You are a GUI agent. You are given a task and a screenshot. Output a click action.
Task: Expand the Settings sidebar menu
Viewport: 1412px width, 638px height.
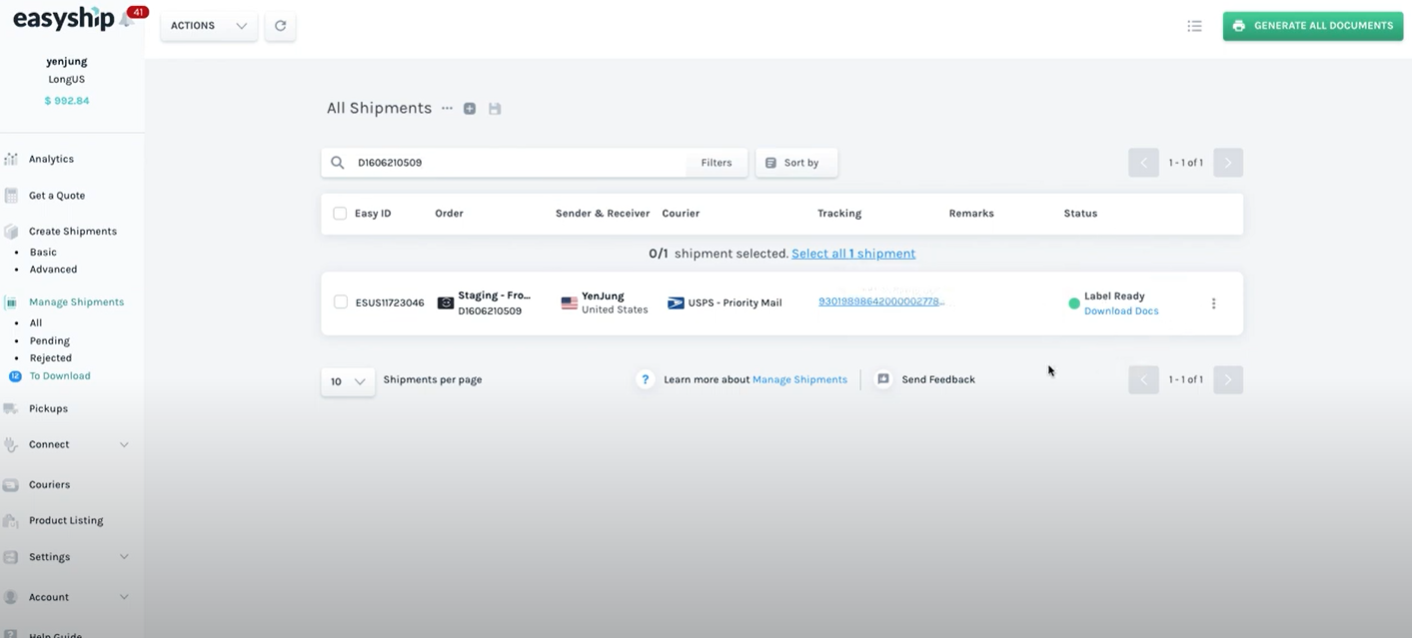[124, 557]
